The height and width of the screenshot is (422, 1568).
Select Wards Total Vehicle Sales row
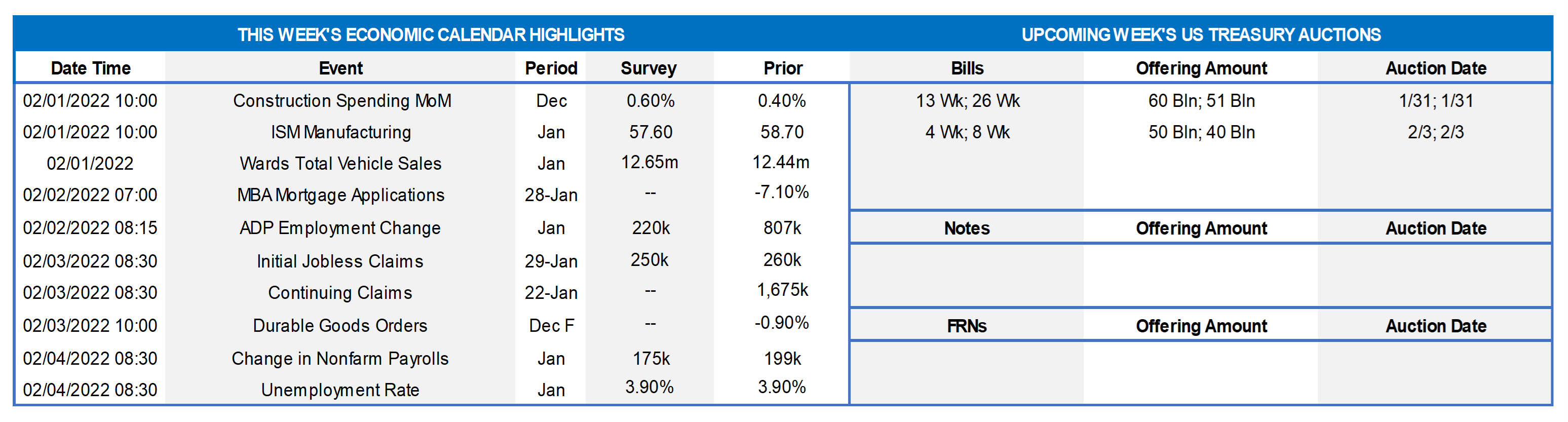pyautogui.click(x=340, y=163)
